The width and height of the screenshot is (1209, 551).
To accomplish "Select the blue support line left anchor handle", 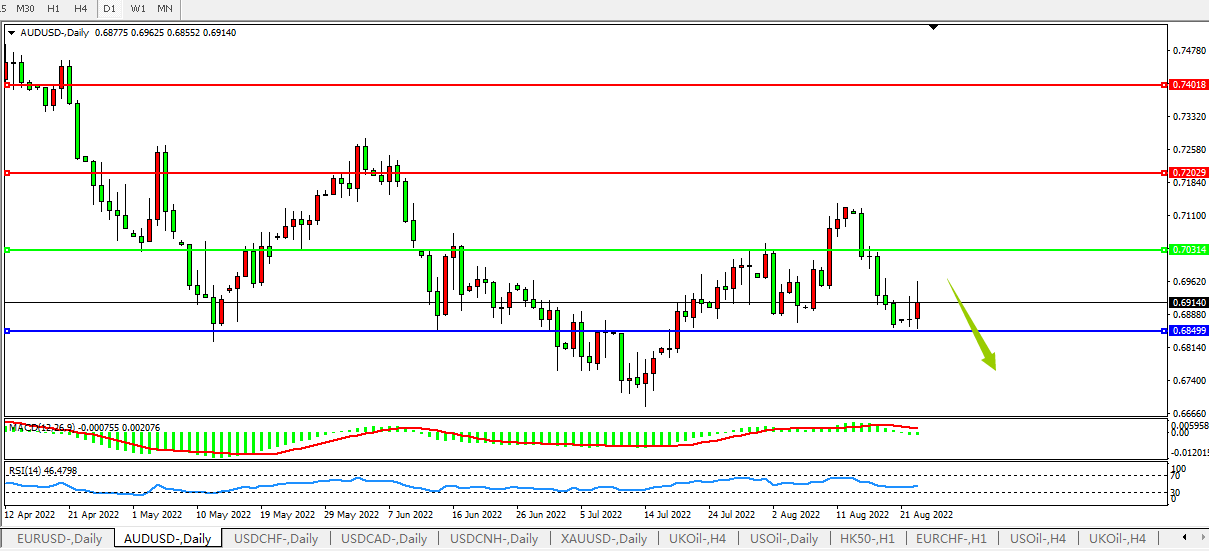I will coord(7,331).
